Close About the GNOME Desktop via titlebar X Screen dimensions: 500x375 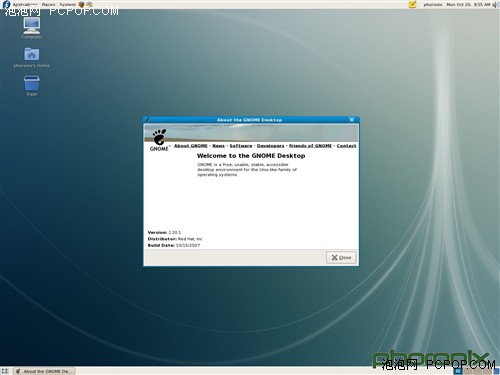coord(352,120)
